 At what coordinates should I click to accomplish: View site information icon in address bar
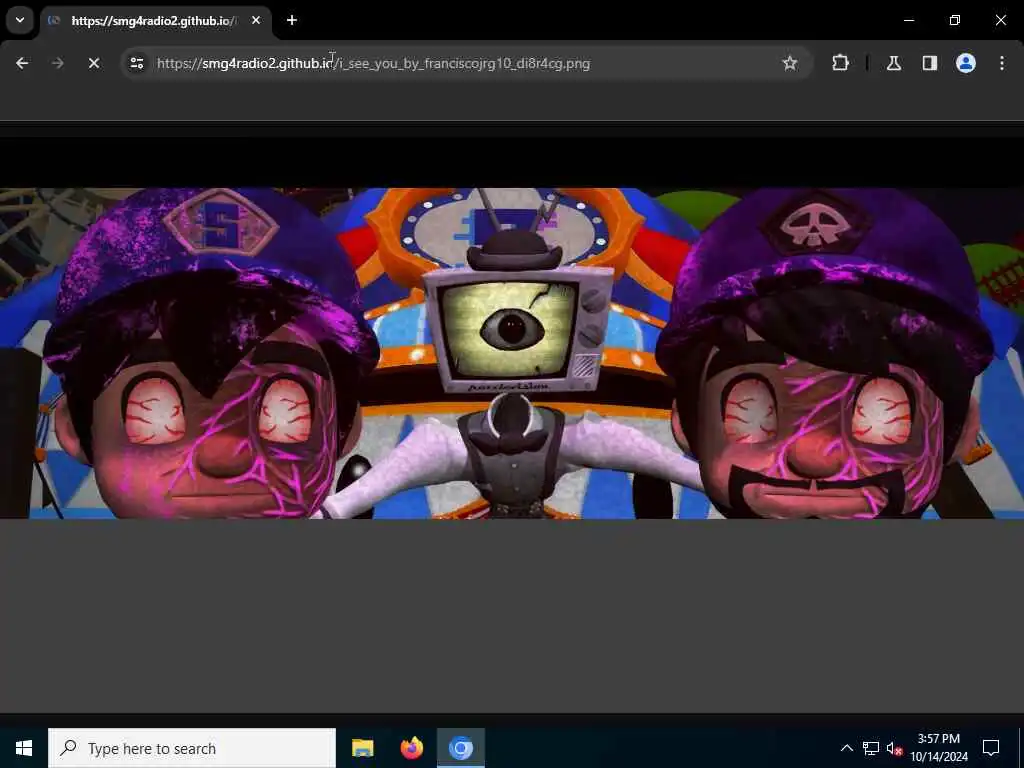(136, 63)
